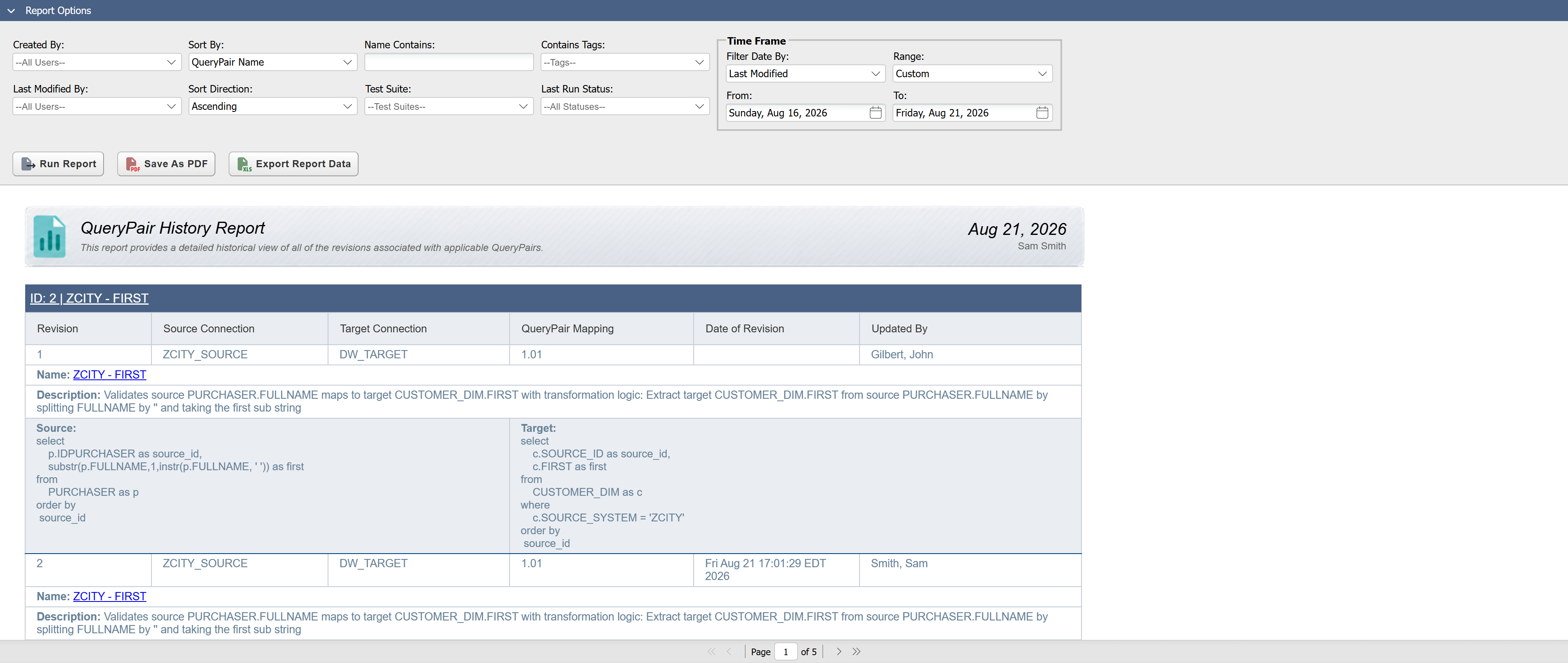The image size is (1568, 663).
Task: Open the From date calendar picker
Action: [875, 113]
